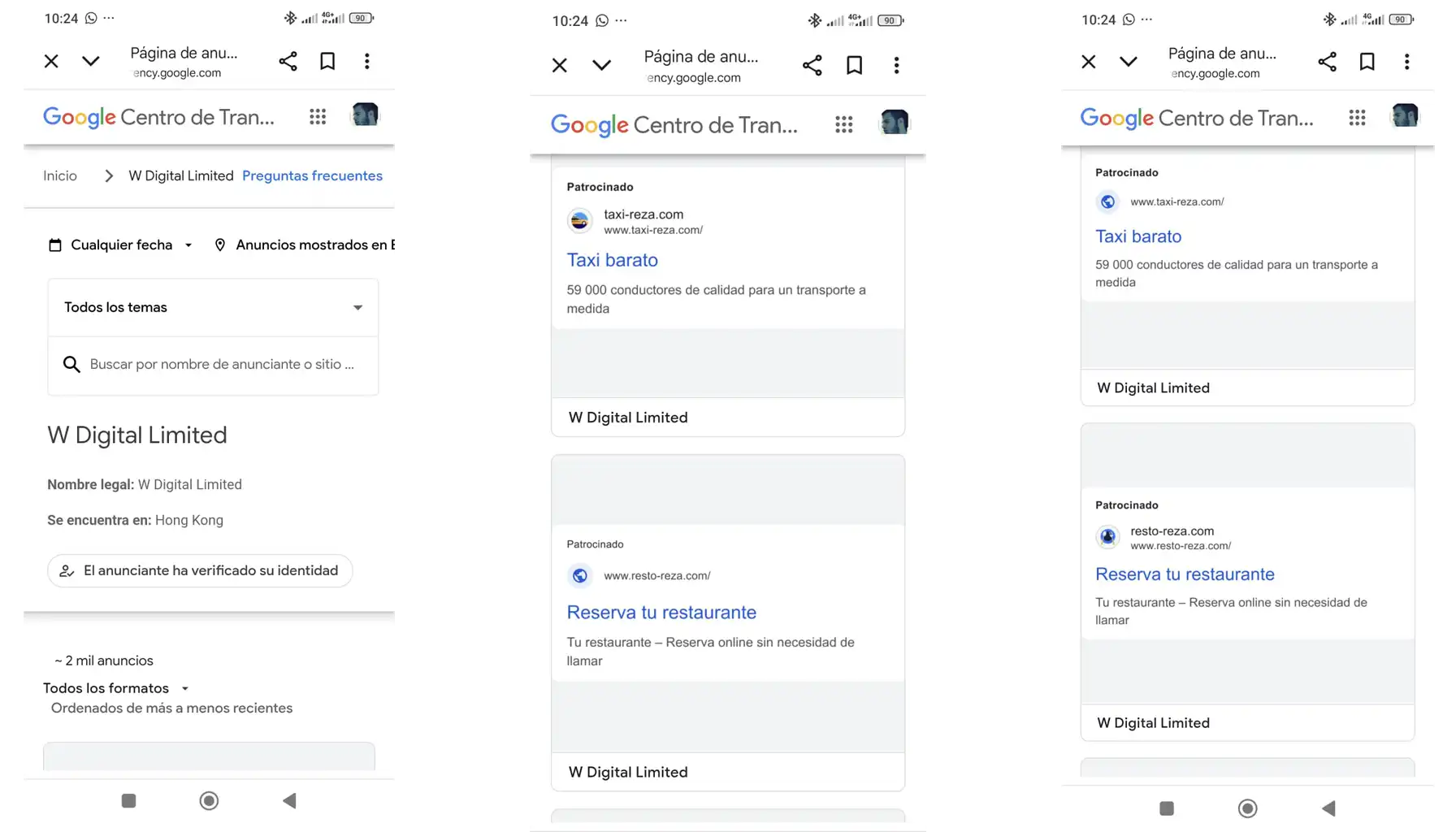1456x832 pixels.
Task: Tap the ~ 2 mil anuncios count text
Action: coord(104,661)
